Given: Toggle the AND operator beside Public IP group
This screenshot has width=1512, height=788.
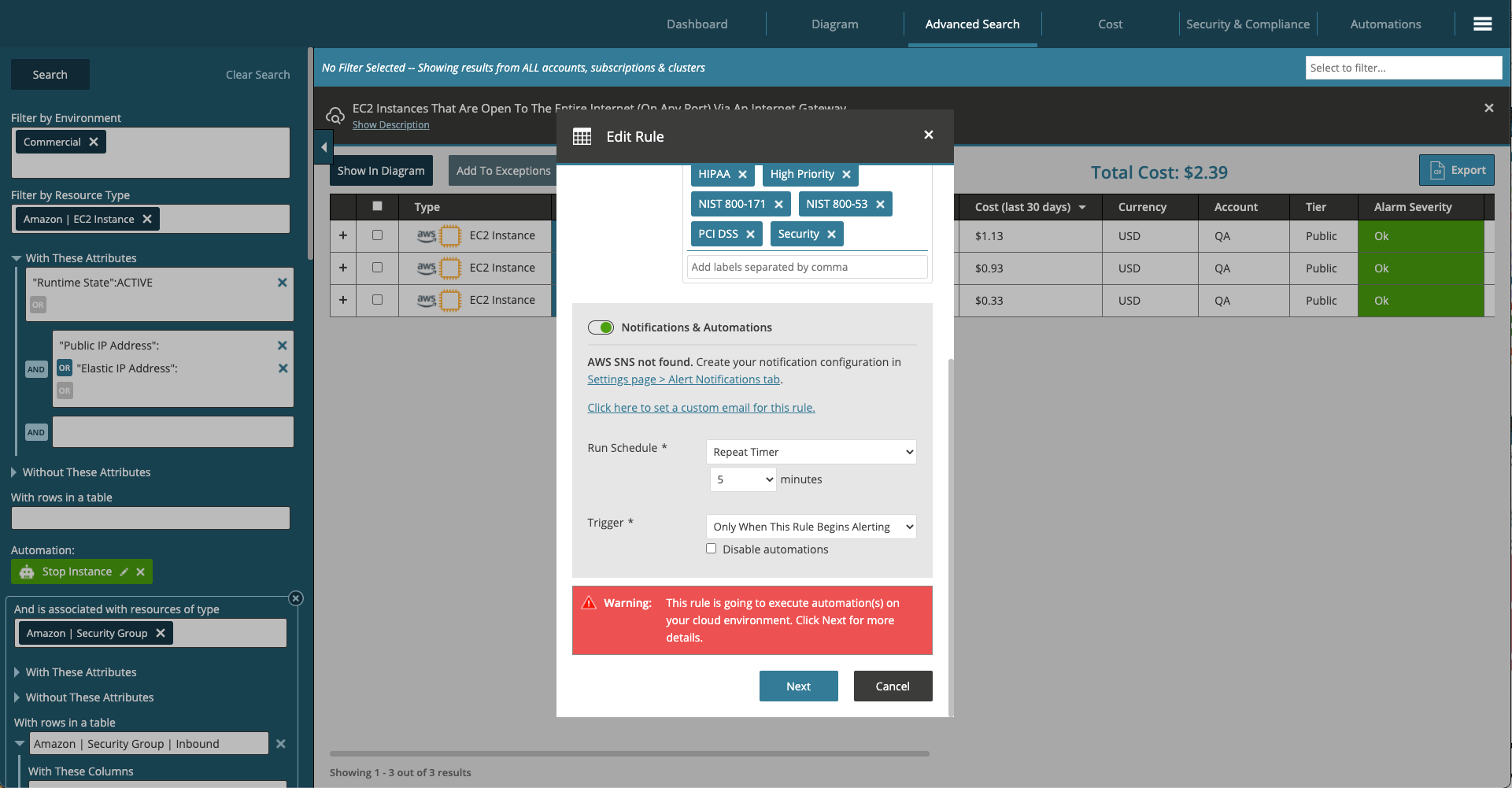Looking at the screenshot, I should point(36,369).
